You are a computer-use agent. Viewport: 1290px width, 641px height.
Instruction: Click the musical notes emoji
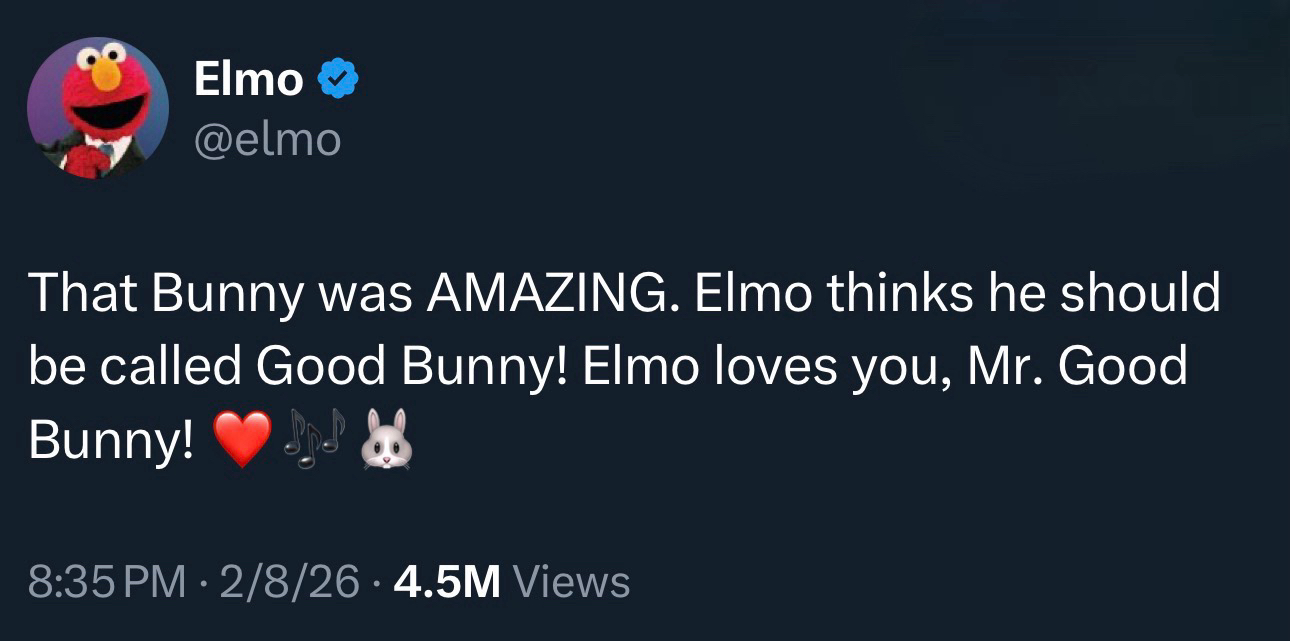coord(312,440)
